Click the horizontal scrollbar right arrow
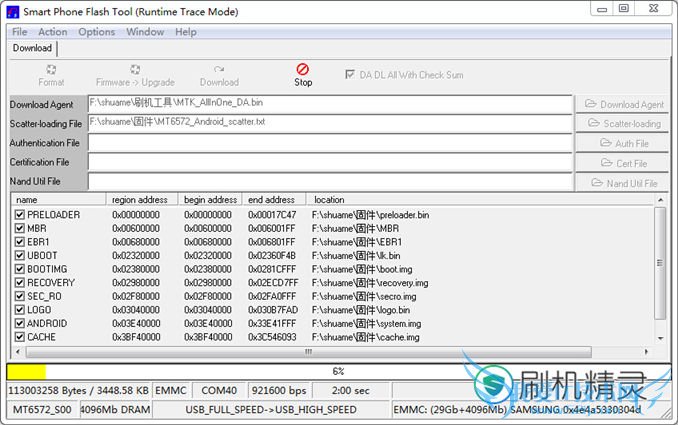Viewport: 678px width, 425px height. point(646,352)
